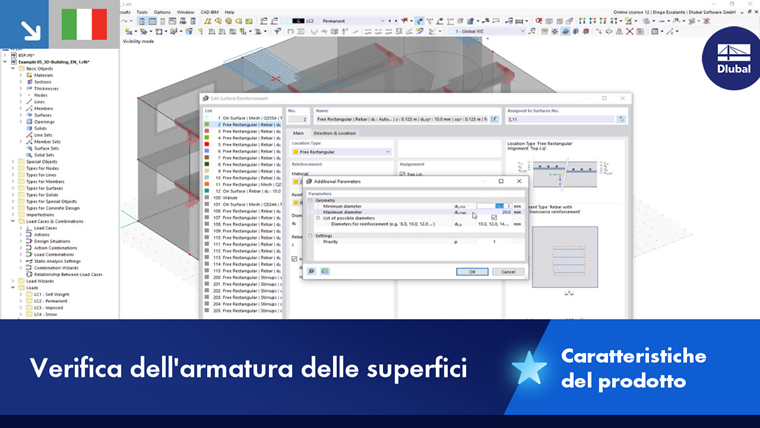Collapse the Geometry group in Additional Parameters
Image resolution: width=760 pixels, height=428 pixels.
[310, 200]
